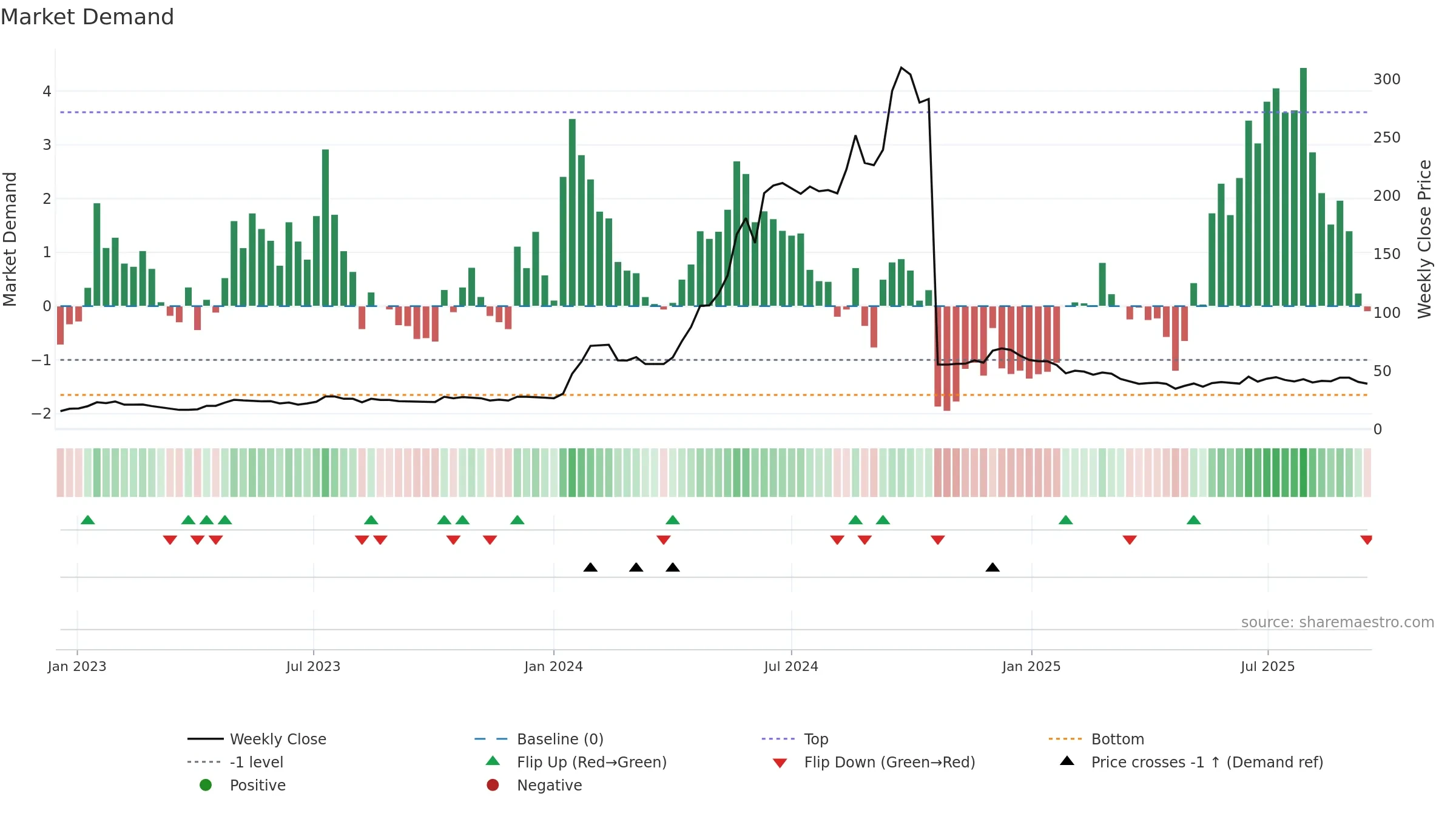Toggle the Baseline (0) legend entry

pos(539,739)
